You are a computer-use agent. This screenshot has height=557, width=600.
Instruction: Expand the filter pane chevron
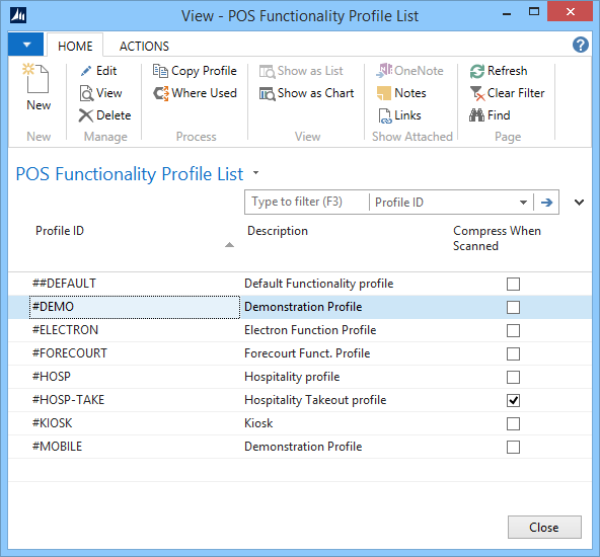(x=579, y=202)
